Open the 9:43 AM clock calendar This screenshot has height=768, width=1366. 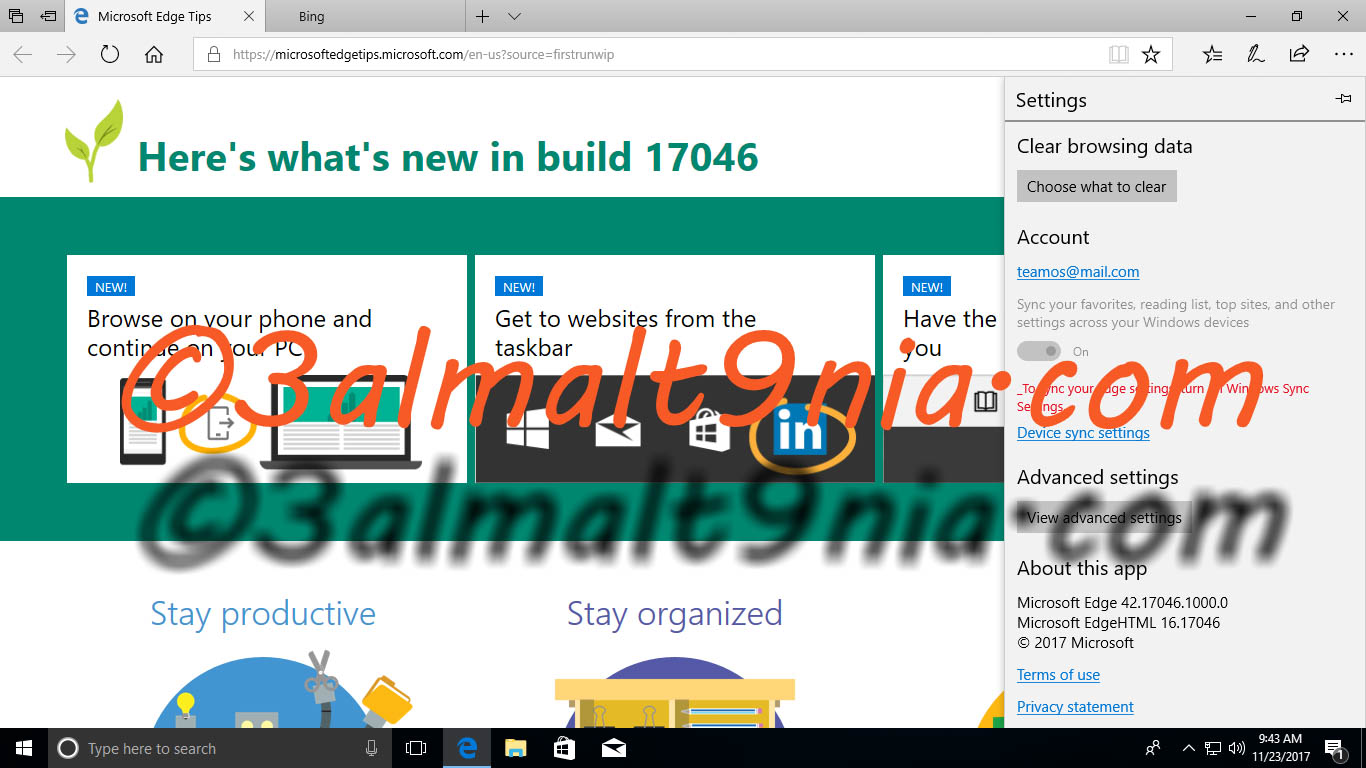tap(1281, 748)
